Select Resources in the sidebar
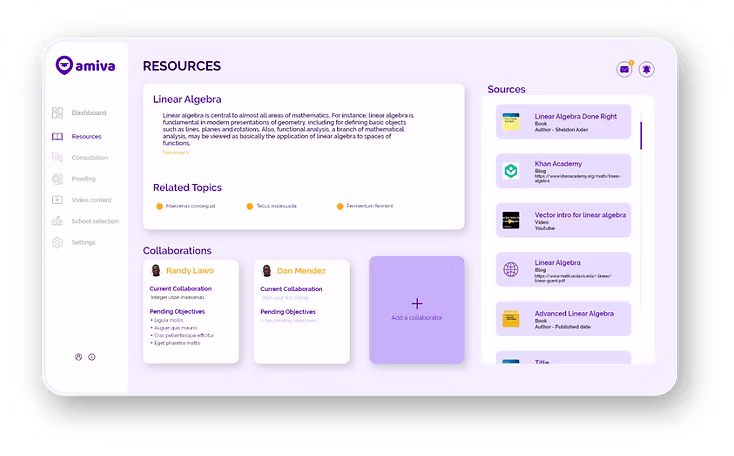The width and height of the screenshot is (734, 456). pos(86,136)
